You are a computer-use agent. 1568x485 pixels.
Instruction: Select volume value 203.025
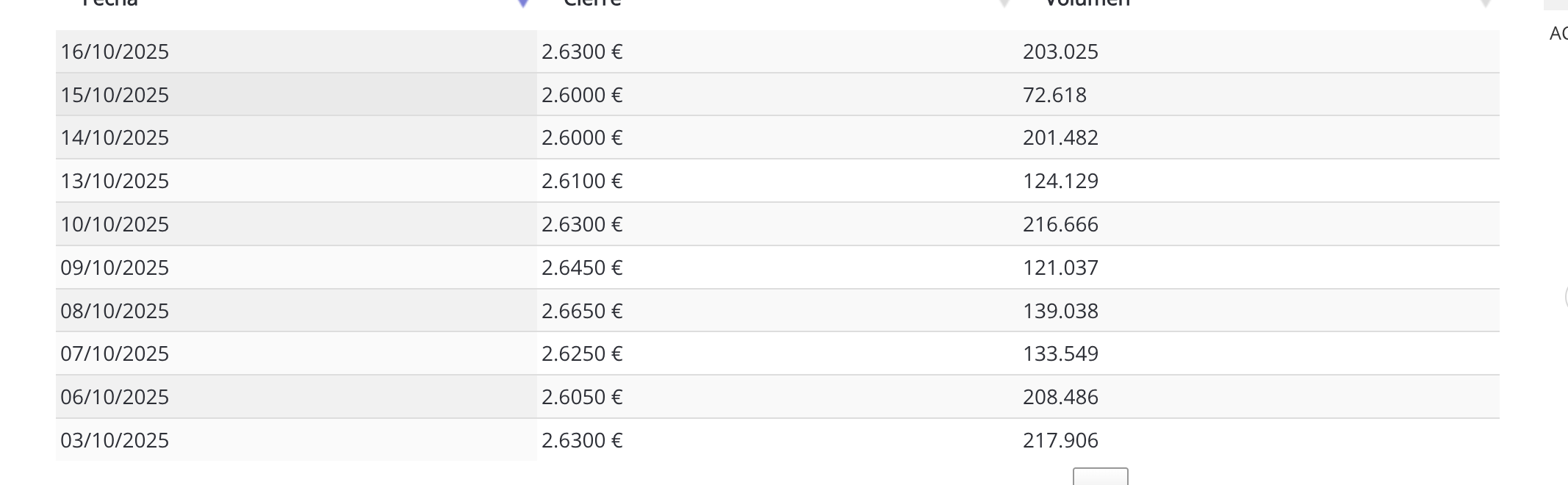1060,51
